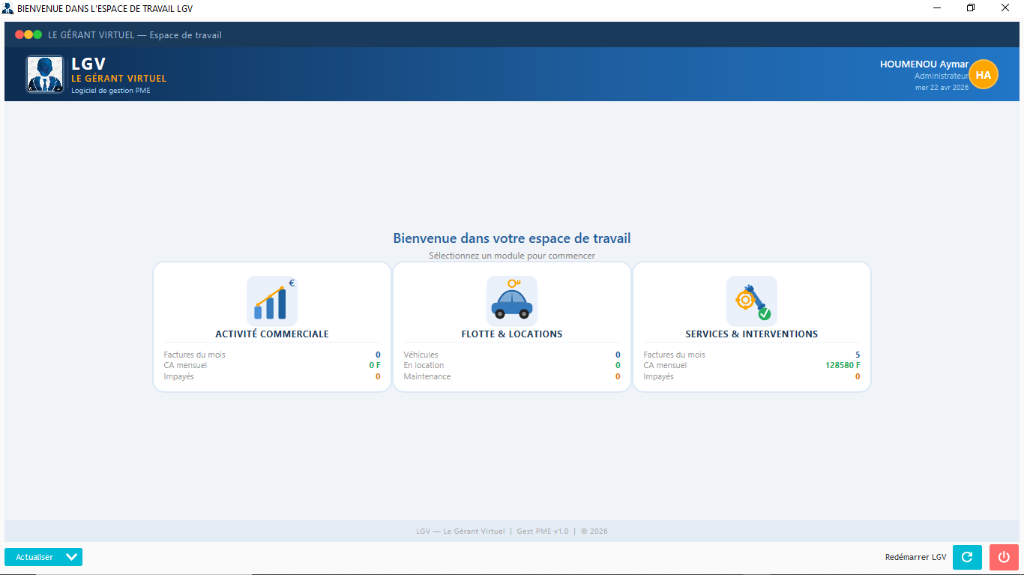This screenshot has height=575, width=1024.
Task: Close the LGV window
Action: tap(1005, 8)
